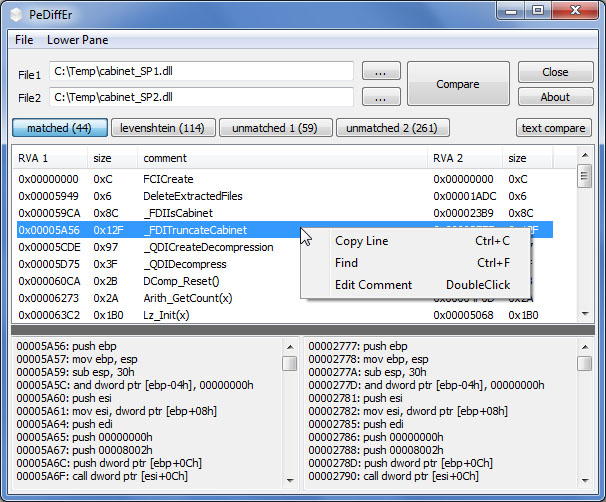
Task: Click line 00005A56: push ebp
Action: [x=66, y=346]
